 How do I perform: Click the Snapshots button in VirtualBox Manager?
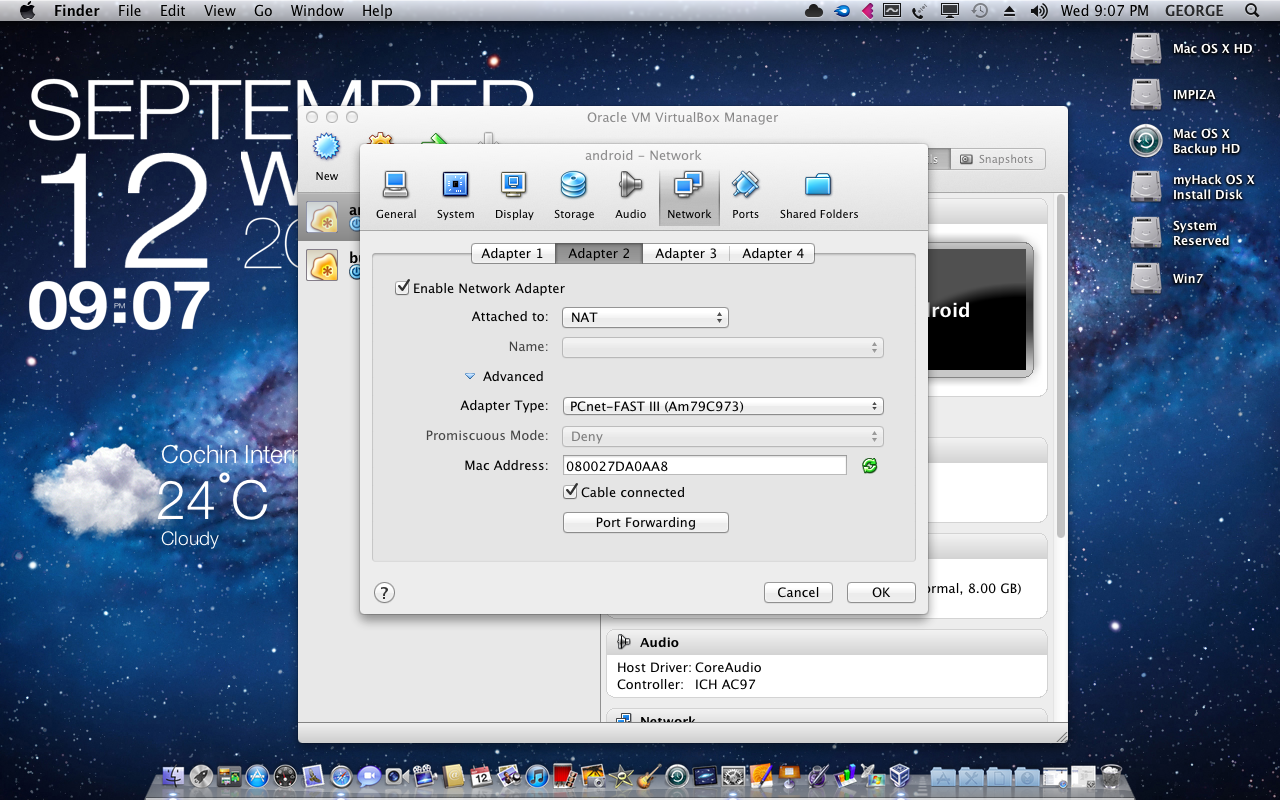[x=996, y=159]
